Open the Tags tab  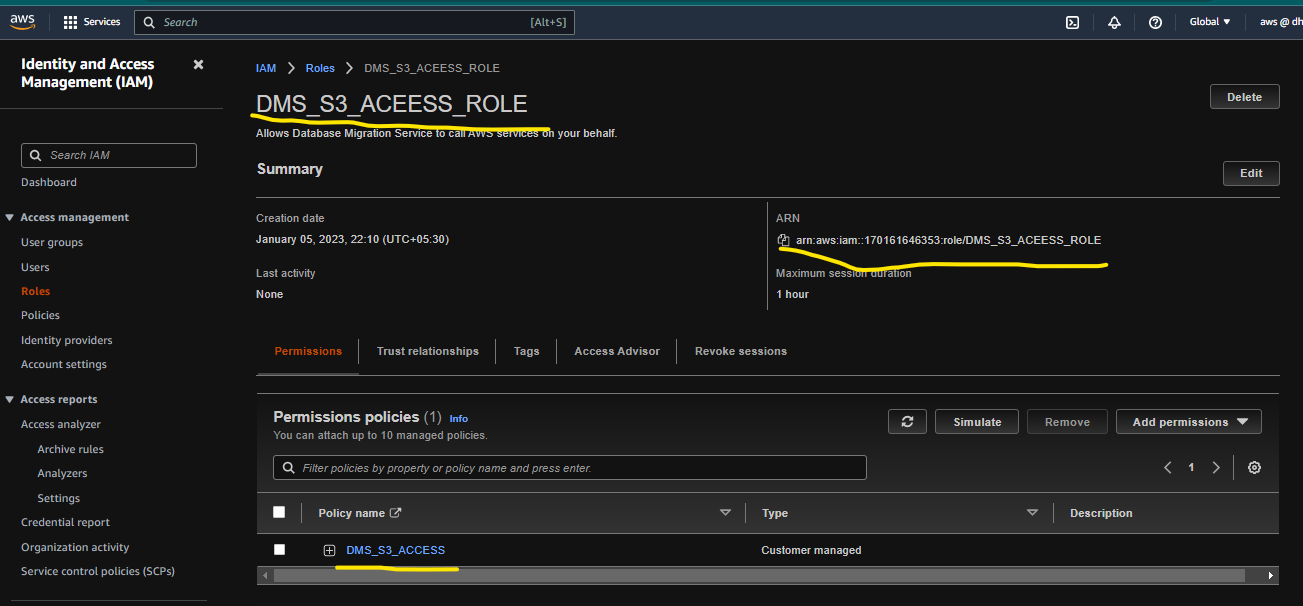coord(526,351)
